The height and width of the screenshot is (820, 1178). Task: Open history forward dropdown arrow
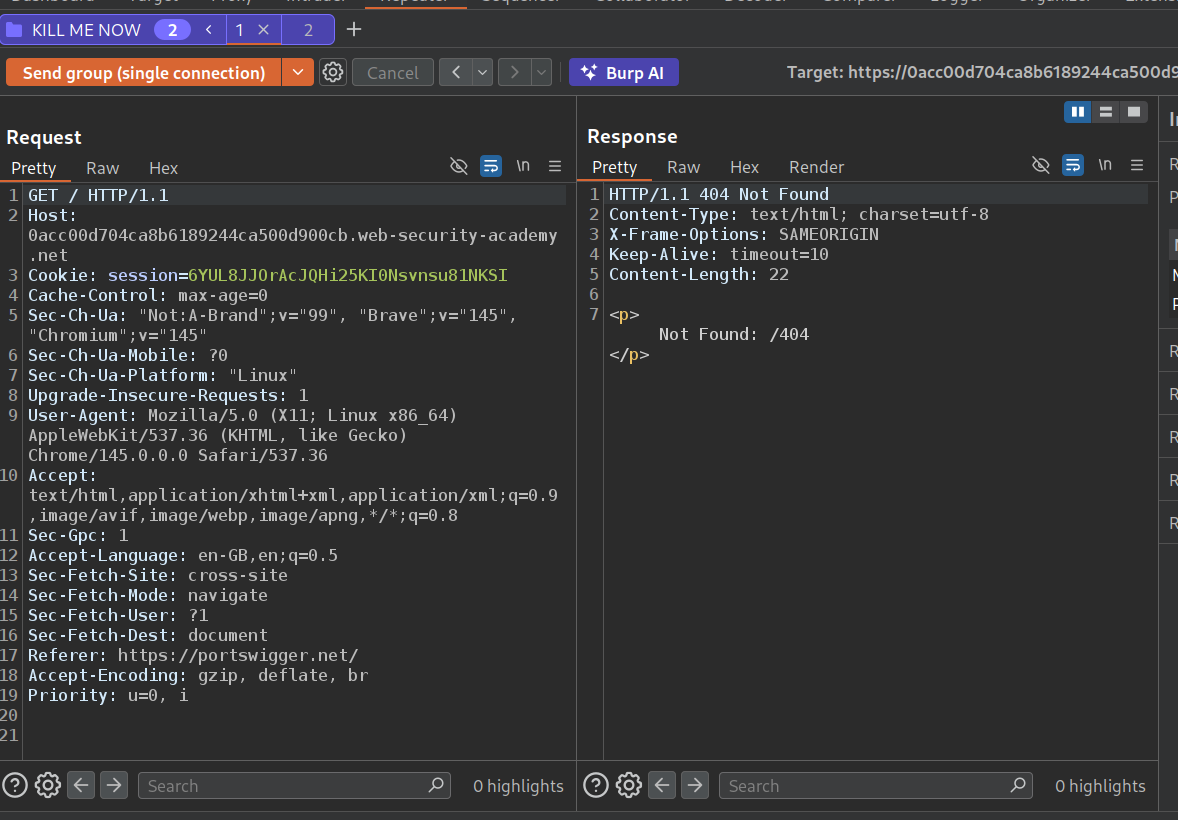[541, 73]
